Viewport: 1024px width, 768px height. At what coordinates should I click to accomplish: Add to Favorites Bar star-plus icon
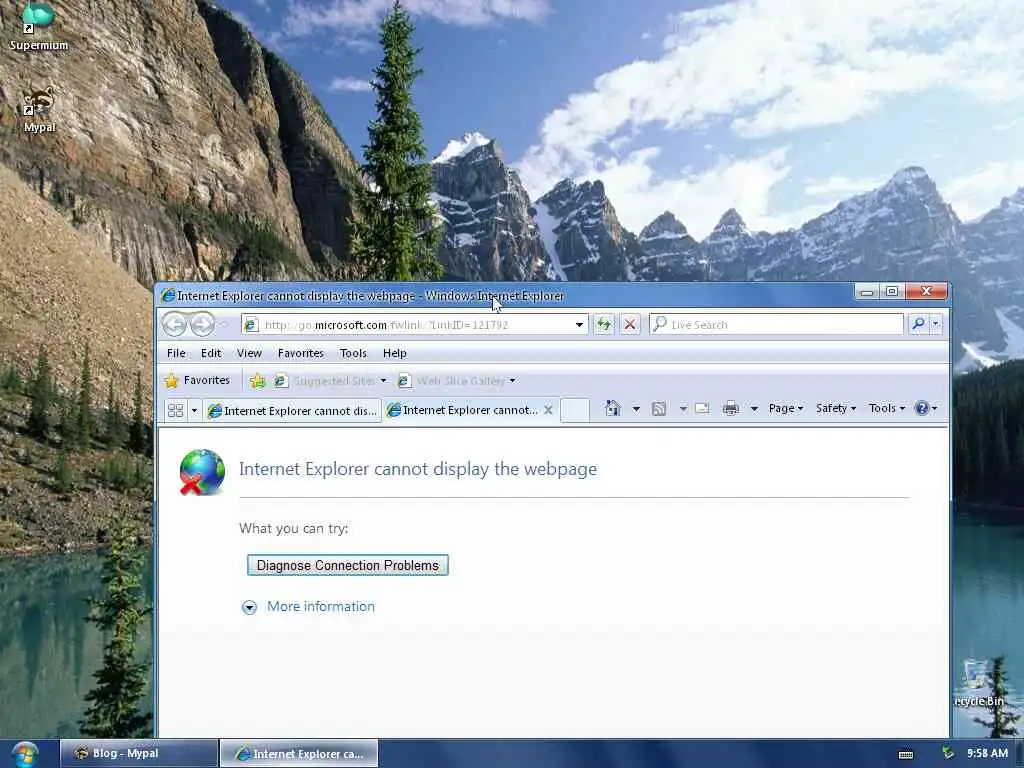tap(257, 381)
